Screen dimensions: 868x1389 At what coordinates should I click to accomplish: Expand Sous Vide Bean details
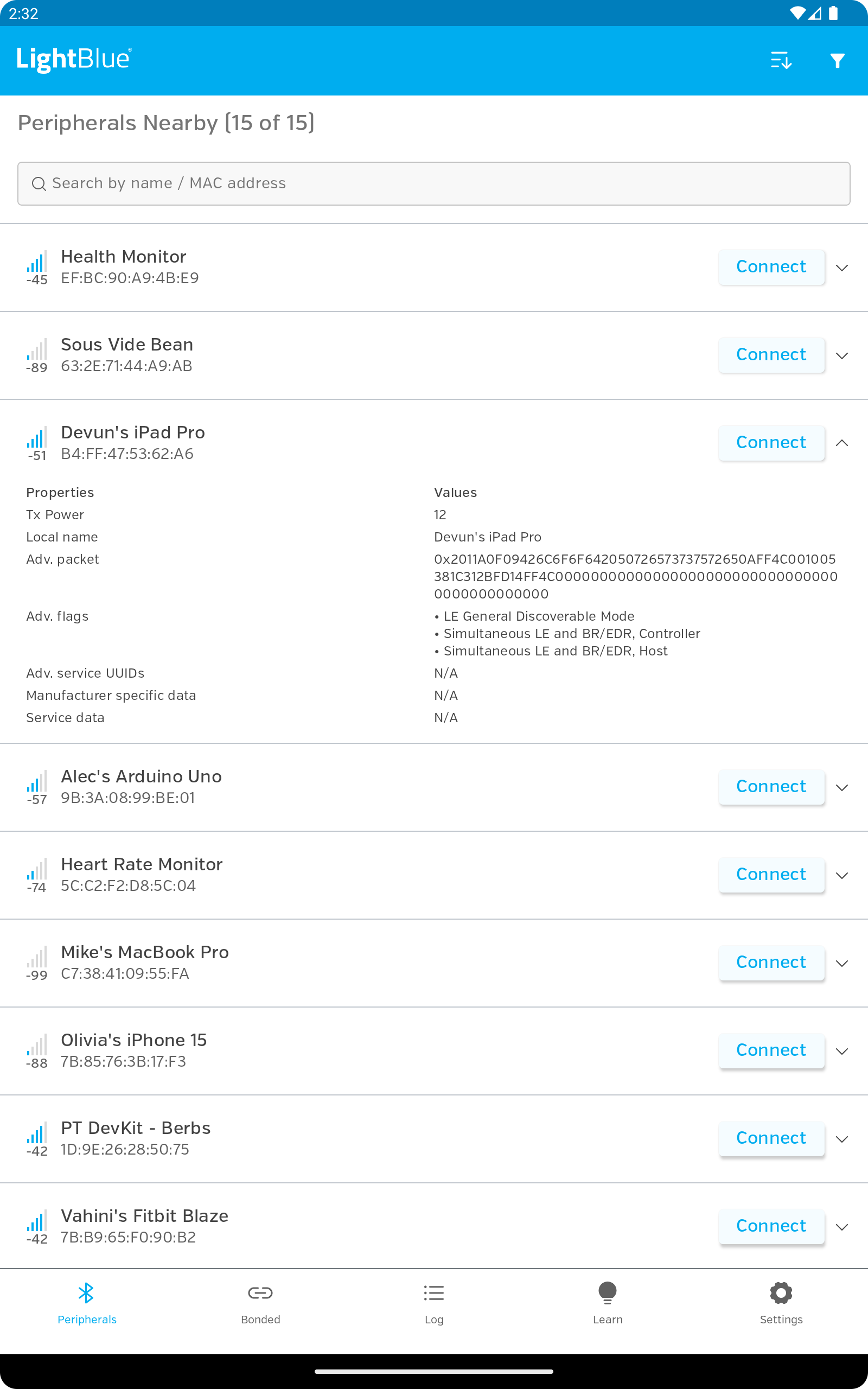point(842,355)
